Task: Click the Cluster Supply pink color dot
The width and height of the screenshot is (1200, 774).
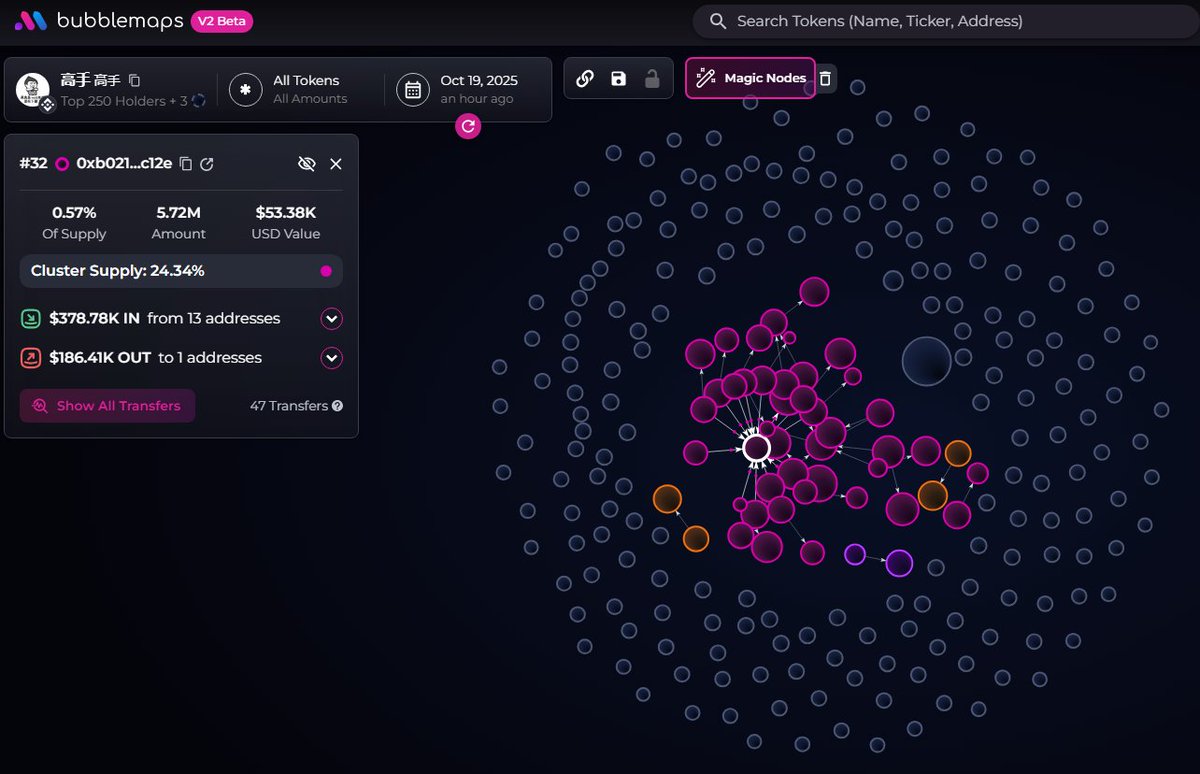Action: (325, 271)
